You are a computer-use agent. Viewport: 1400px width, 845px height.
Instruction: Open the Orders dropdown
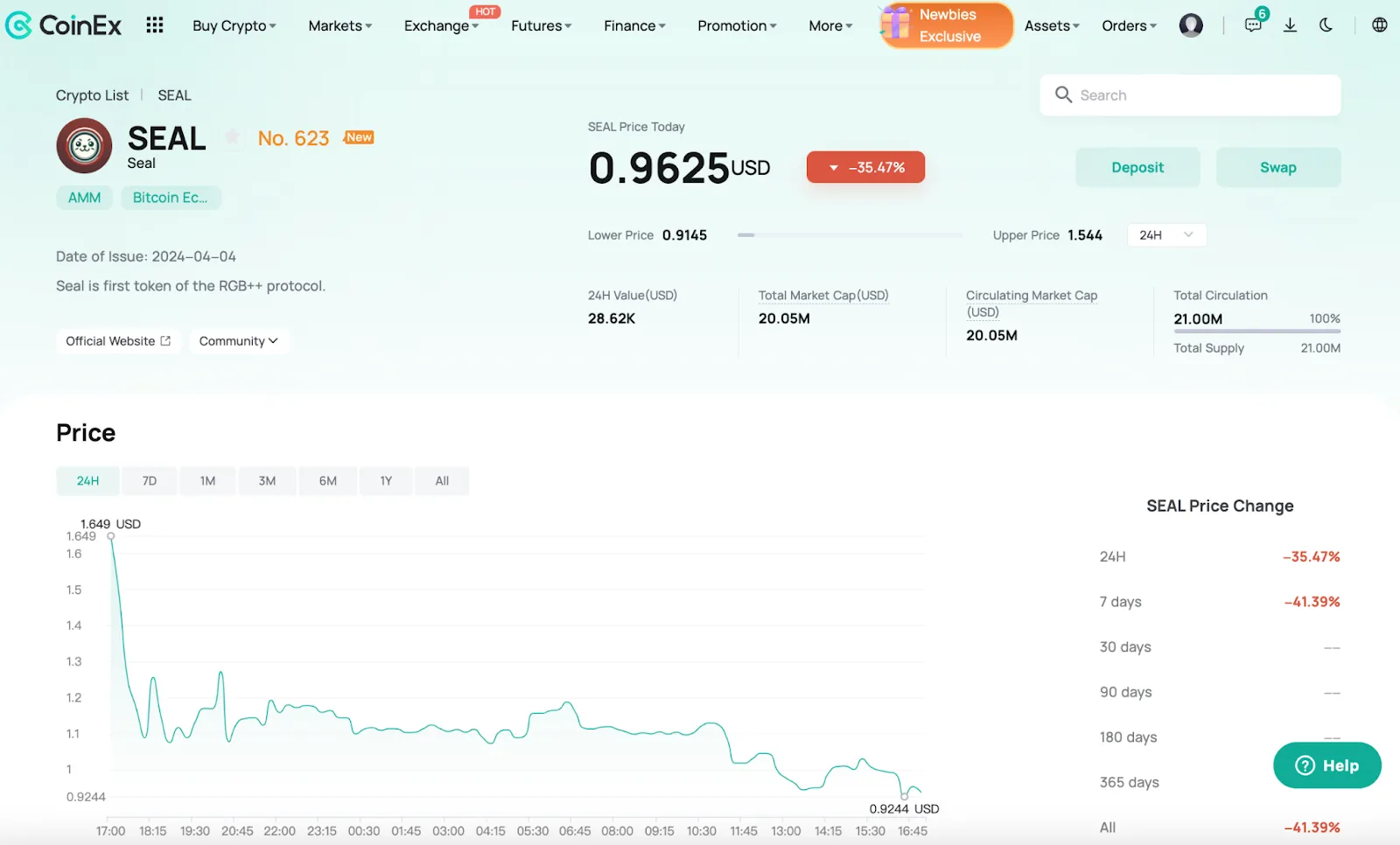[x=1129, y=25]
